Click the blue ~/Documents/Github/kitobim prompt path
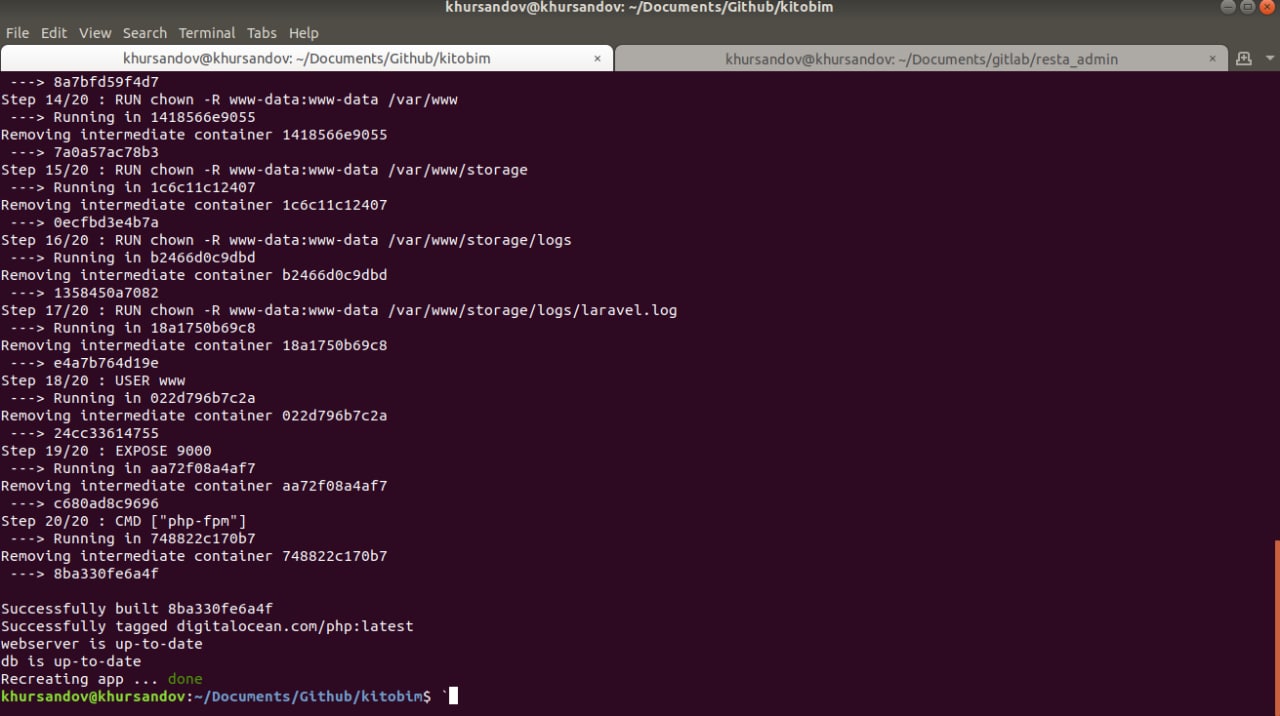1280x716 pixels. (308, 696)
